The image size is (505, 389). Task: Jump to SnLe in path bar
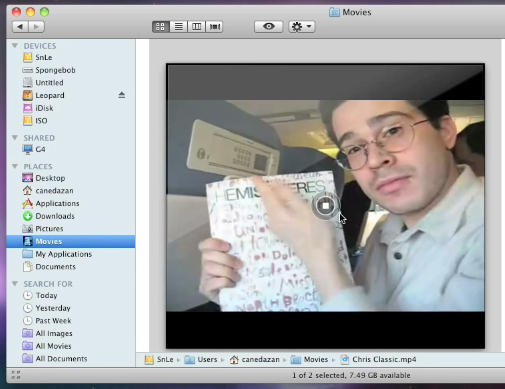[159, 360]
